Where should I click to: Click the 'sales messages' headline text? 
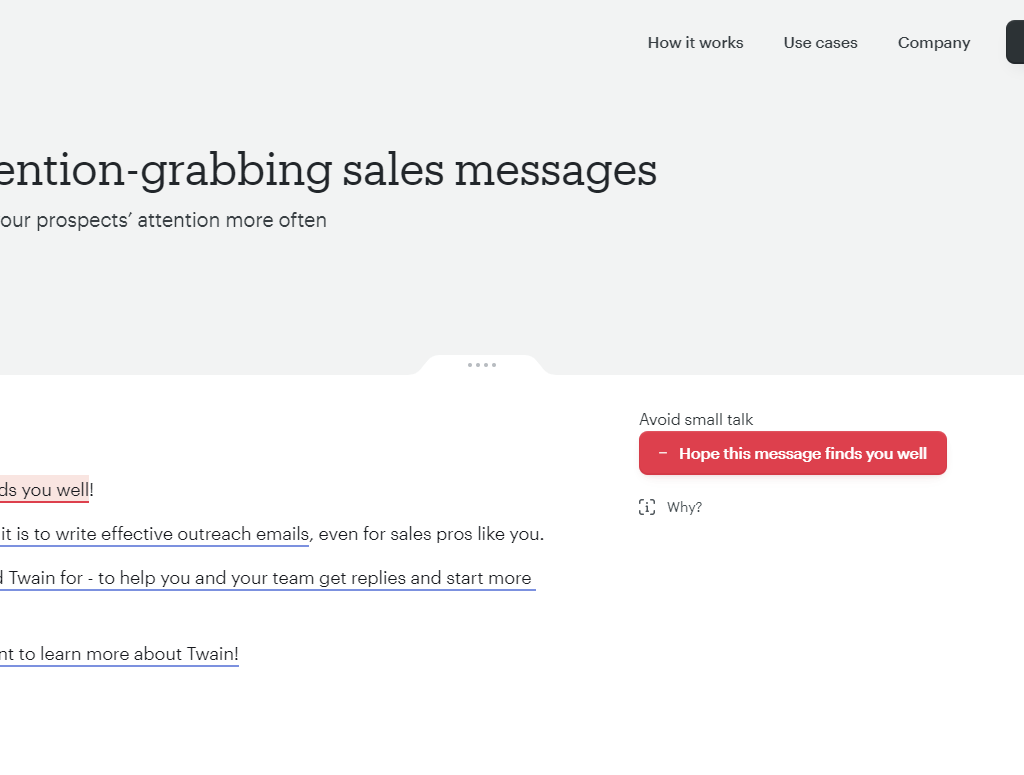pos(498,170)
